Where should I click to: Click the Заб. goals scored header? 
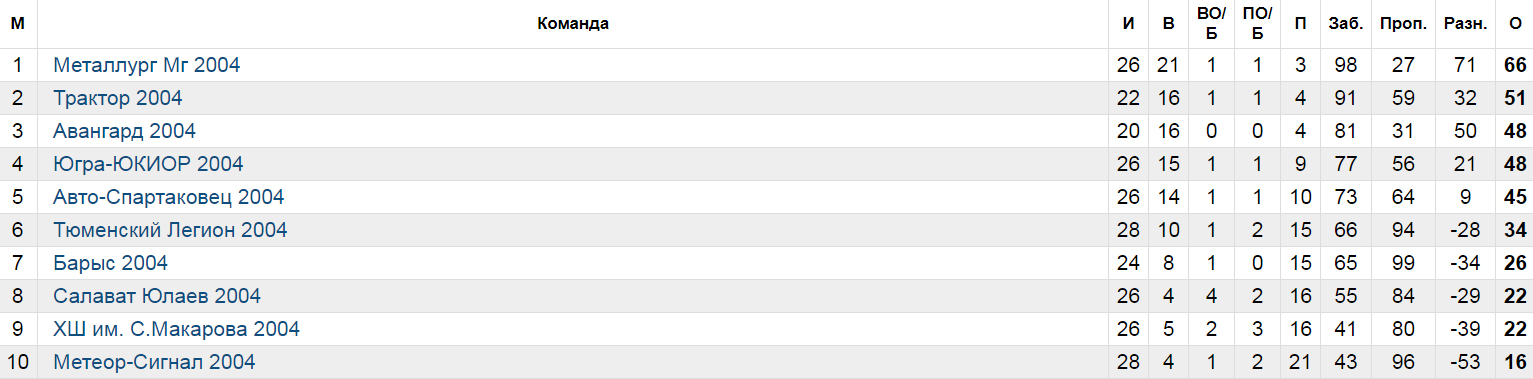point(1345,24)
